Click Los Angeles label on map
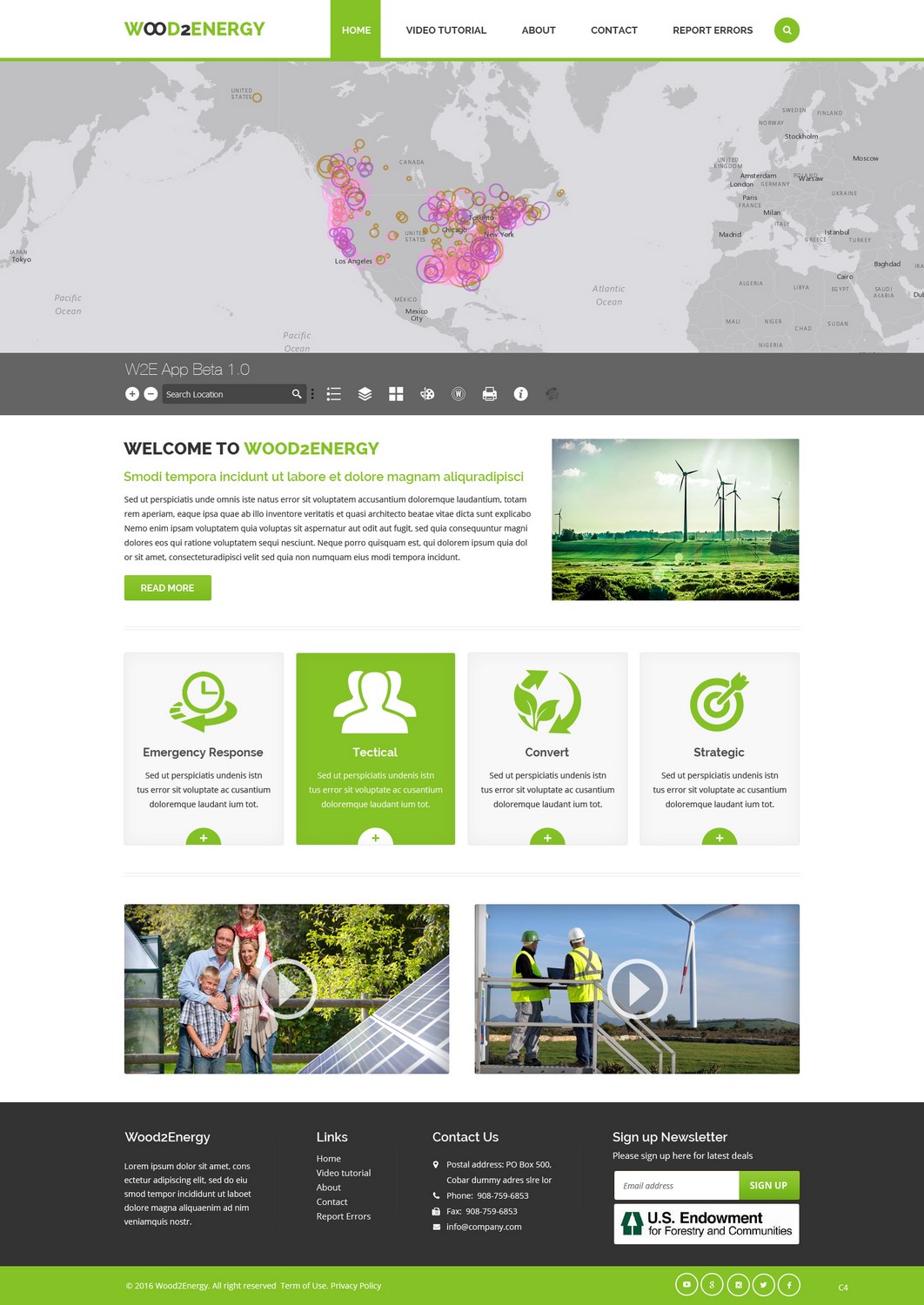The height and width of the screenshot is (1305, 924). (x=353, y=261)
